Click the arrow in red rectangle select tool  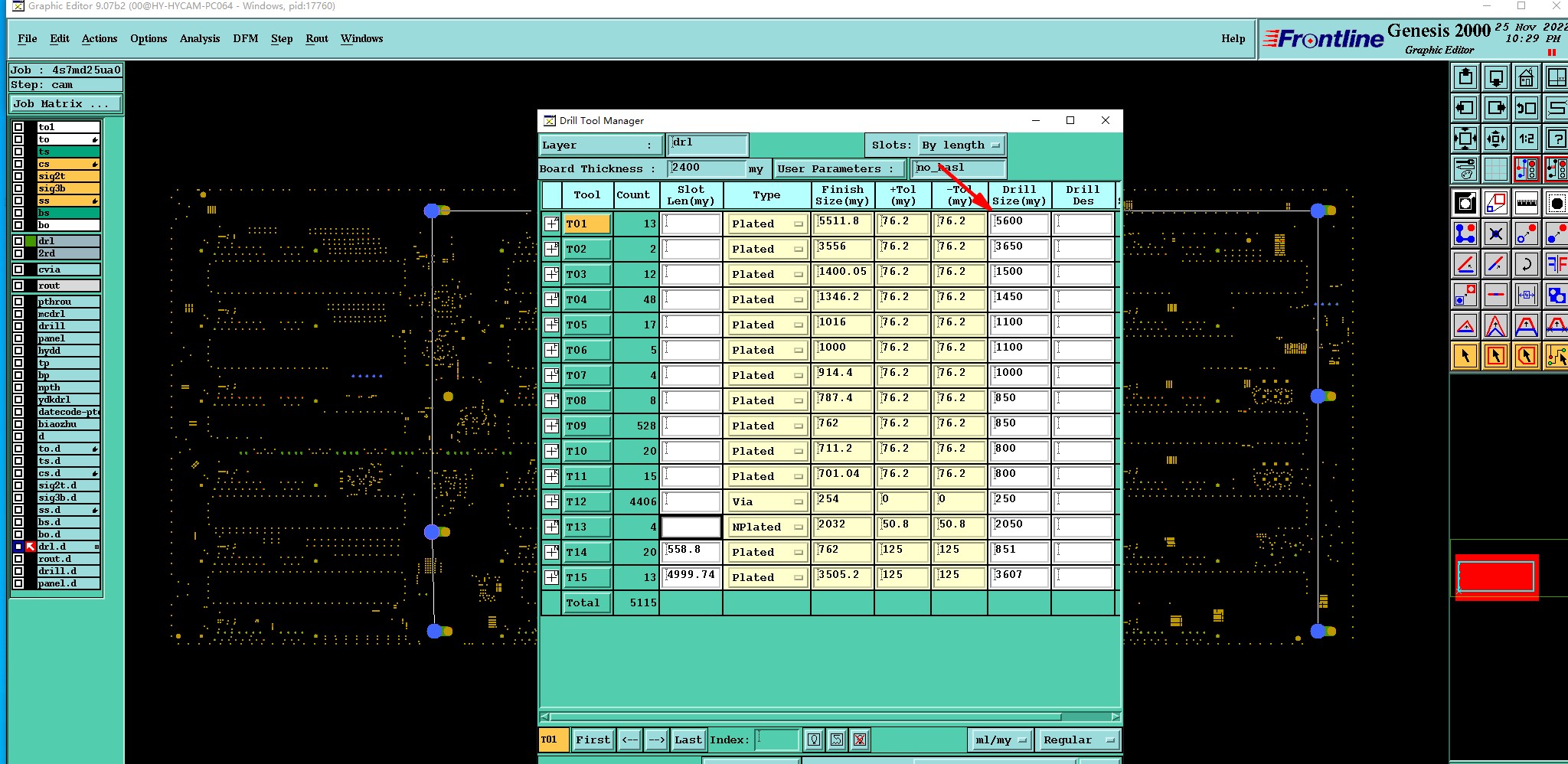coord(1496,356)
